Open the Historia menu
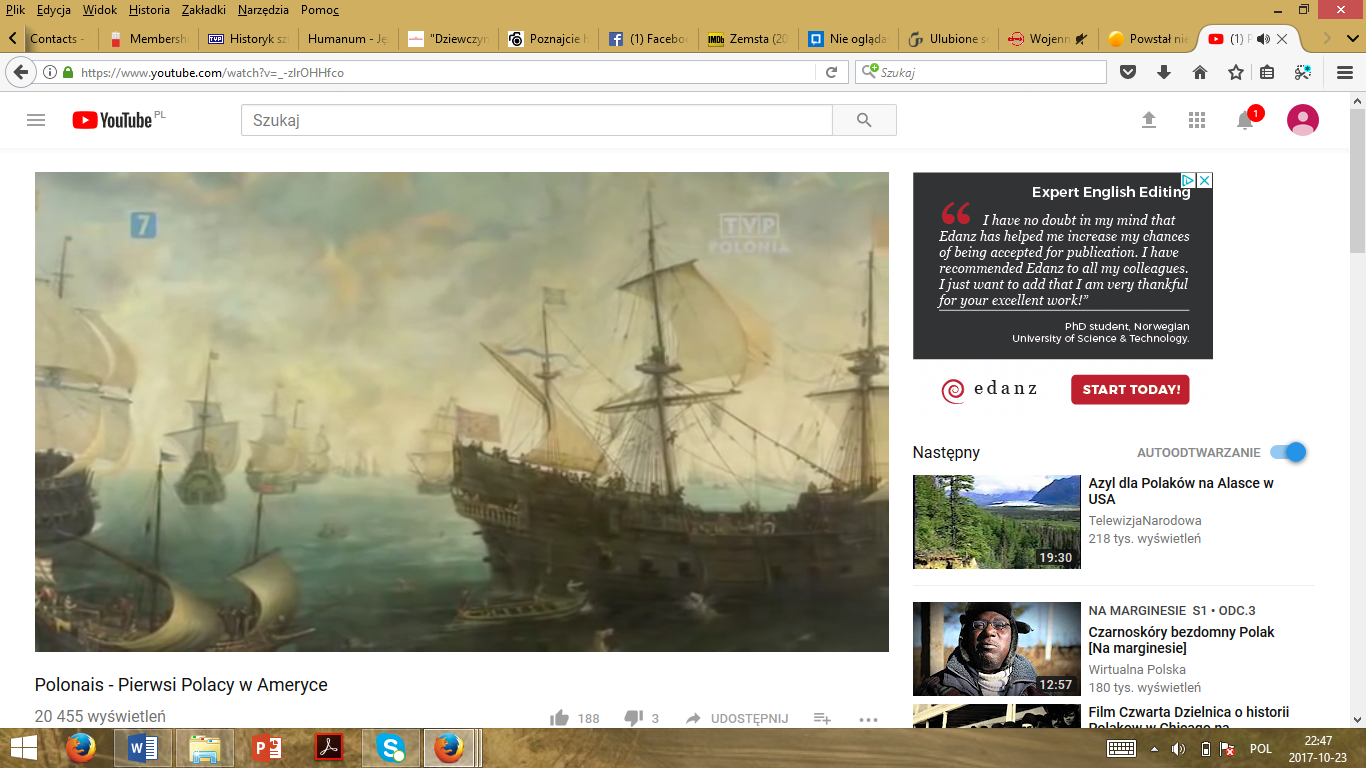This screenshot has width=1366, height=768. click(149, 10)
